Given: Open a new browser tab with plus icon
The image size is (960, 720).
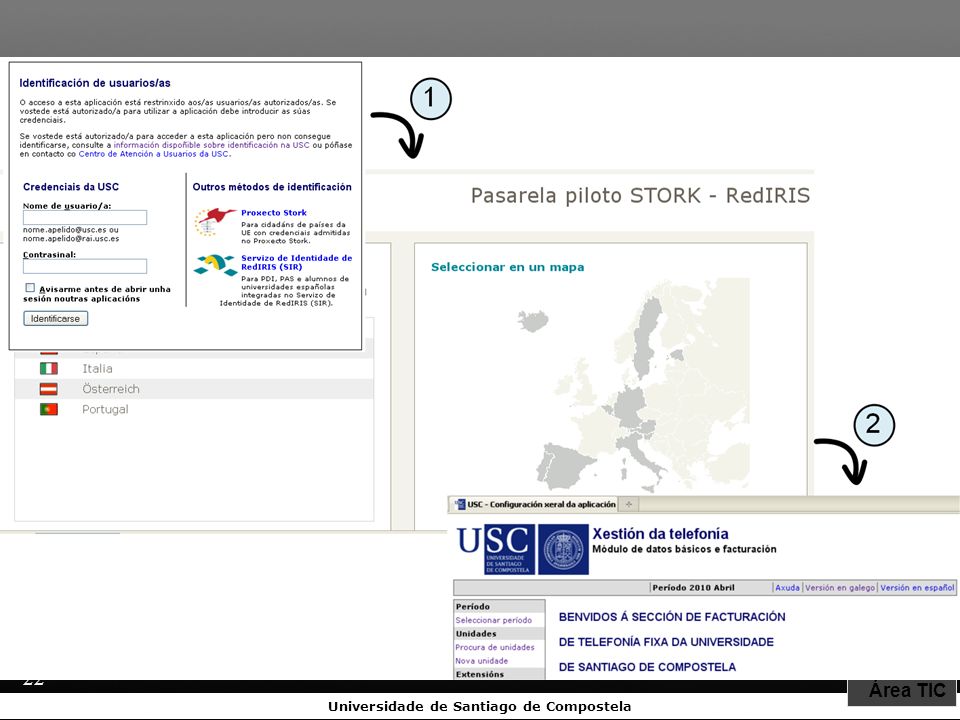Looking at the screenshot, I should [628, 504].
